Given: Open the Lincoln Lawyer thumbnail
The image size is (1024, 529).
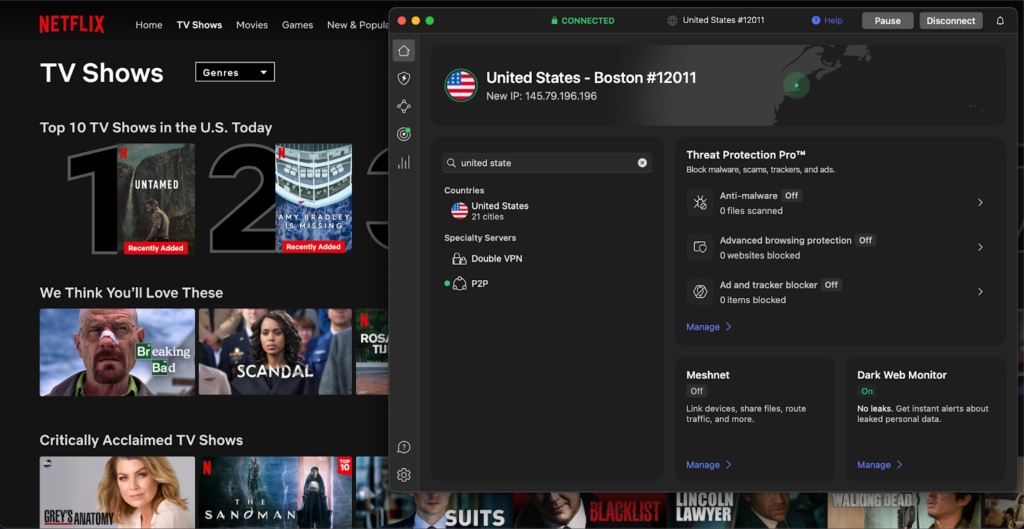Looking at the screenshot, I should (x=748, y=511).
